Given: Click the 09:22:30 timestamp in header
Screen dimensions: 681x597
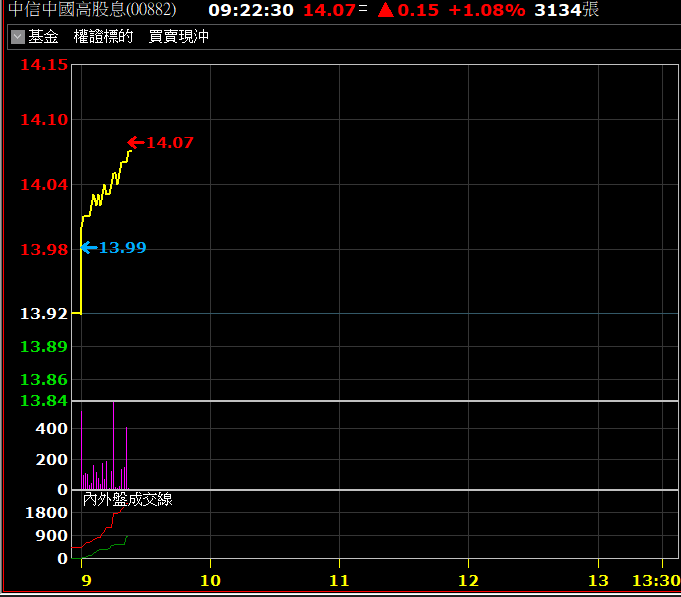Looking at the screenshot, I should tap(250, 11).
